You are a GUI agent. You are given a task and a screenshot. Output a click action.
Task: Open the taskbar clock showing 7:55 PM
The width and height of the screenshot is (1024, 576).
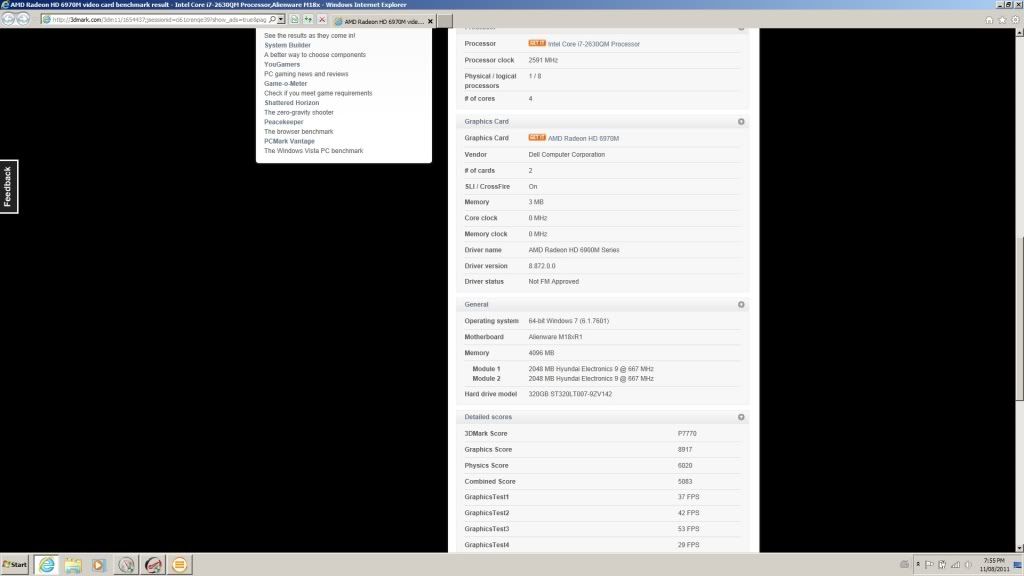[994, 565]
